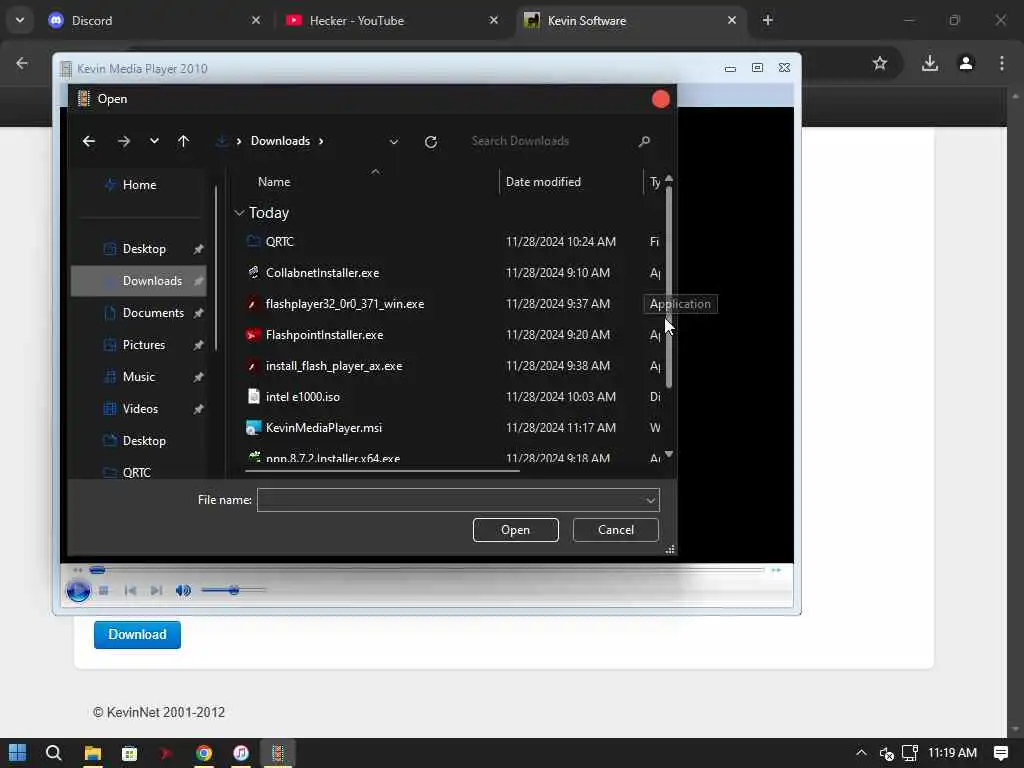Click Kevin Media Player play button
This screenshot has height=768, width=1024.
[x=78, y=590]
